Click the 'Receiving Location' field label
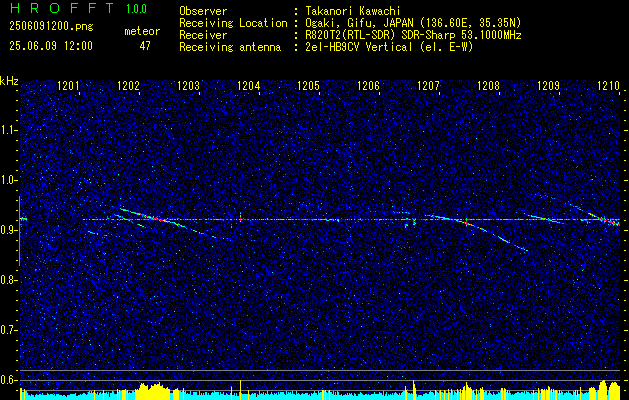This screenshot has width=629, height=400. coord(233,23)
